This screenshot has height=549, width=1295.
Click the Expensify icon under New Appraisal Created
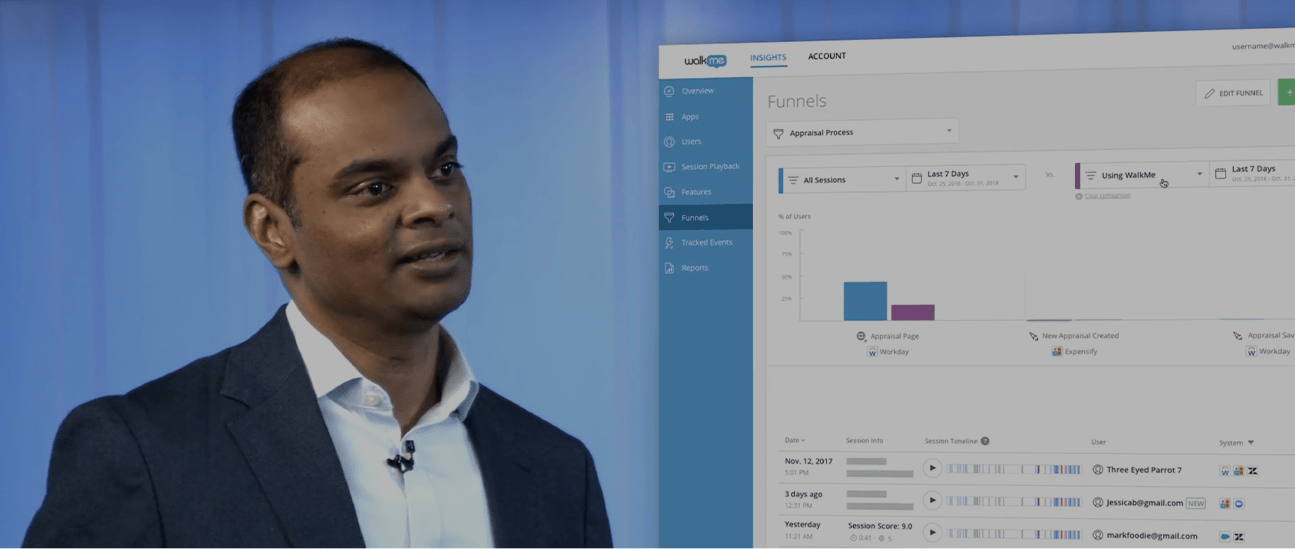[1057, 352]
